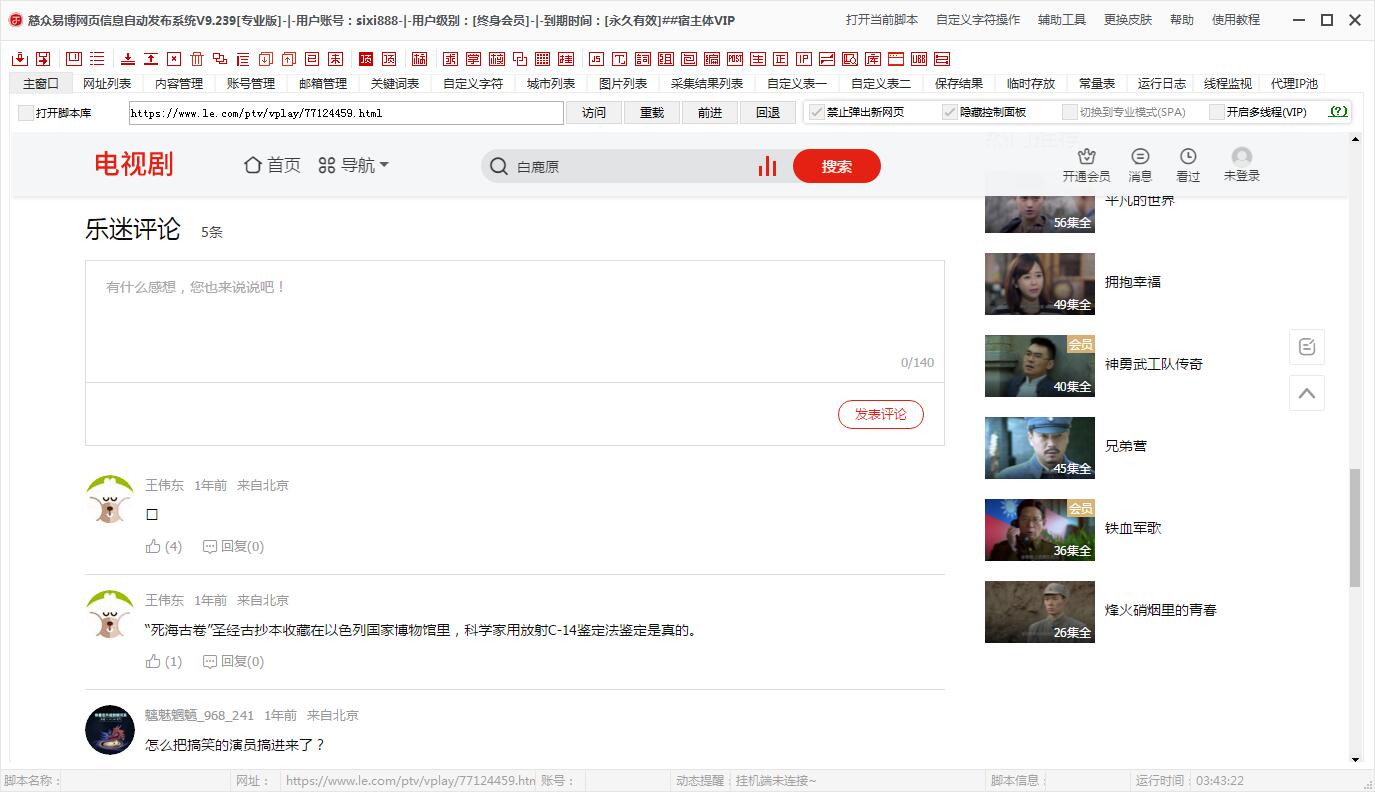The width and height of the screenshot is (1375, 792).
Task: Open 打开当前脚本 menu
Action: pyautogui.click(x=882, y=19)
